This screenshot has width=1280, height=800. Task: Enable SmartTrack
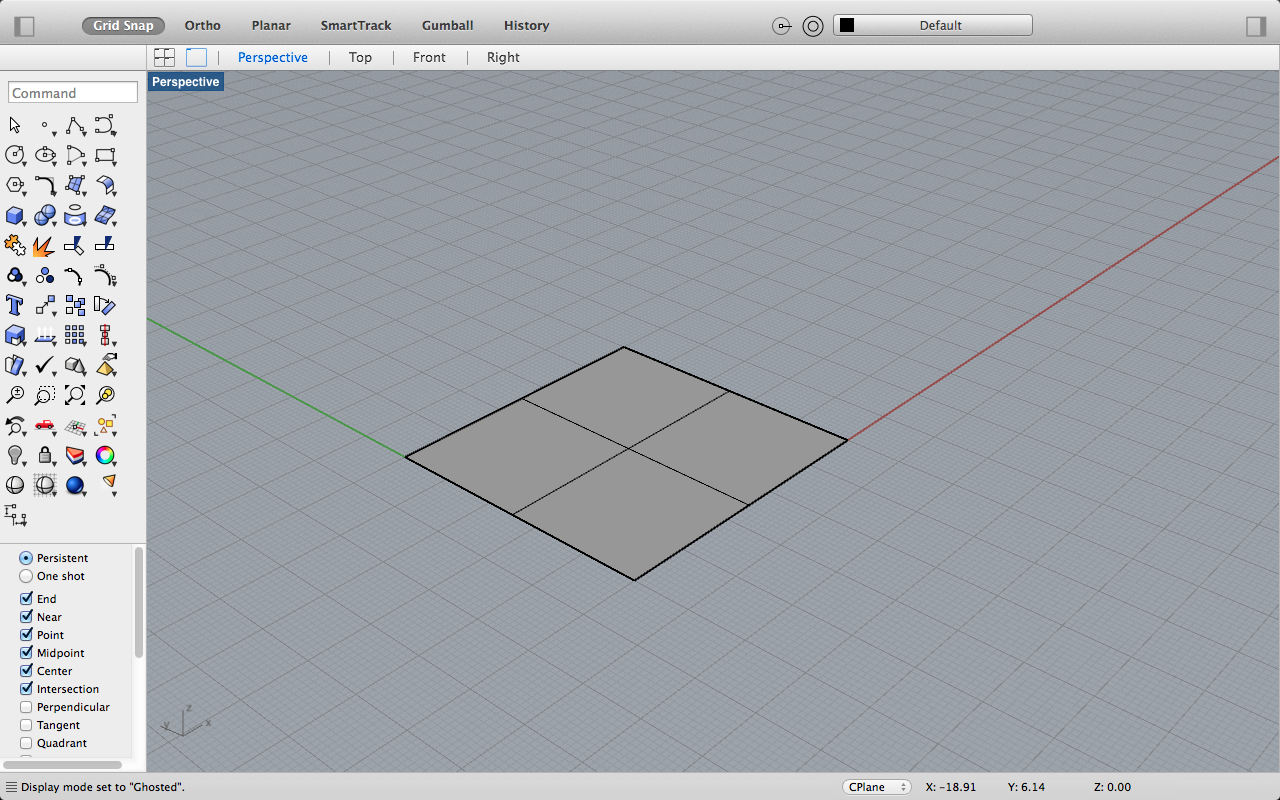(x=356, y=25)
